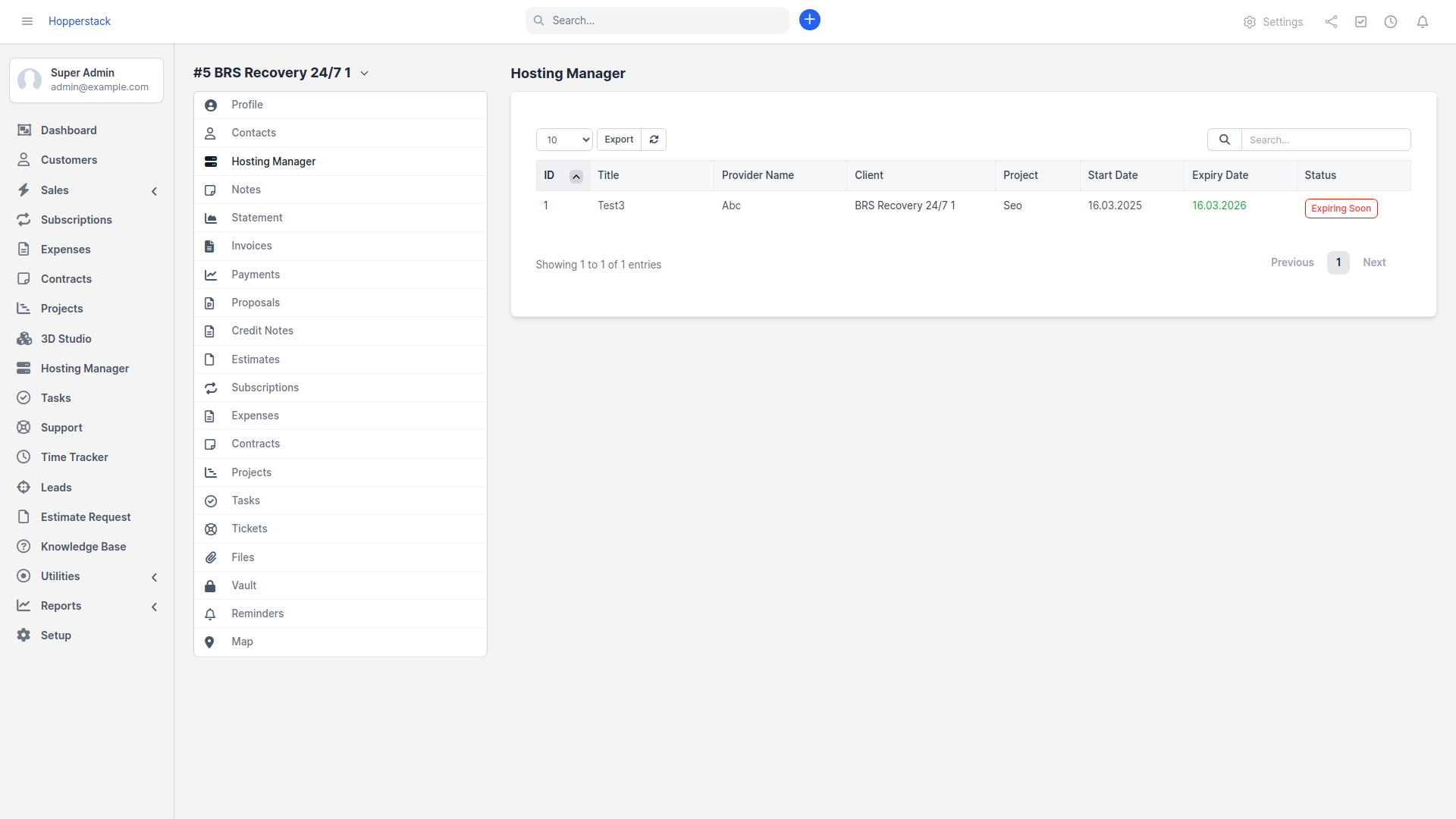Viewport: 1456px width, 819px height.
Task: Click the table search magnifier icon
Action: (1224, 140)
